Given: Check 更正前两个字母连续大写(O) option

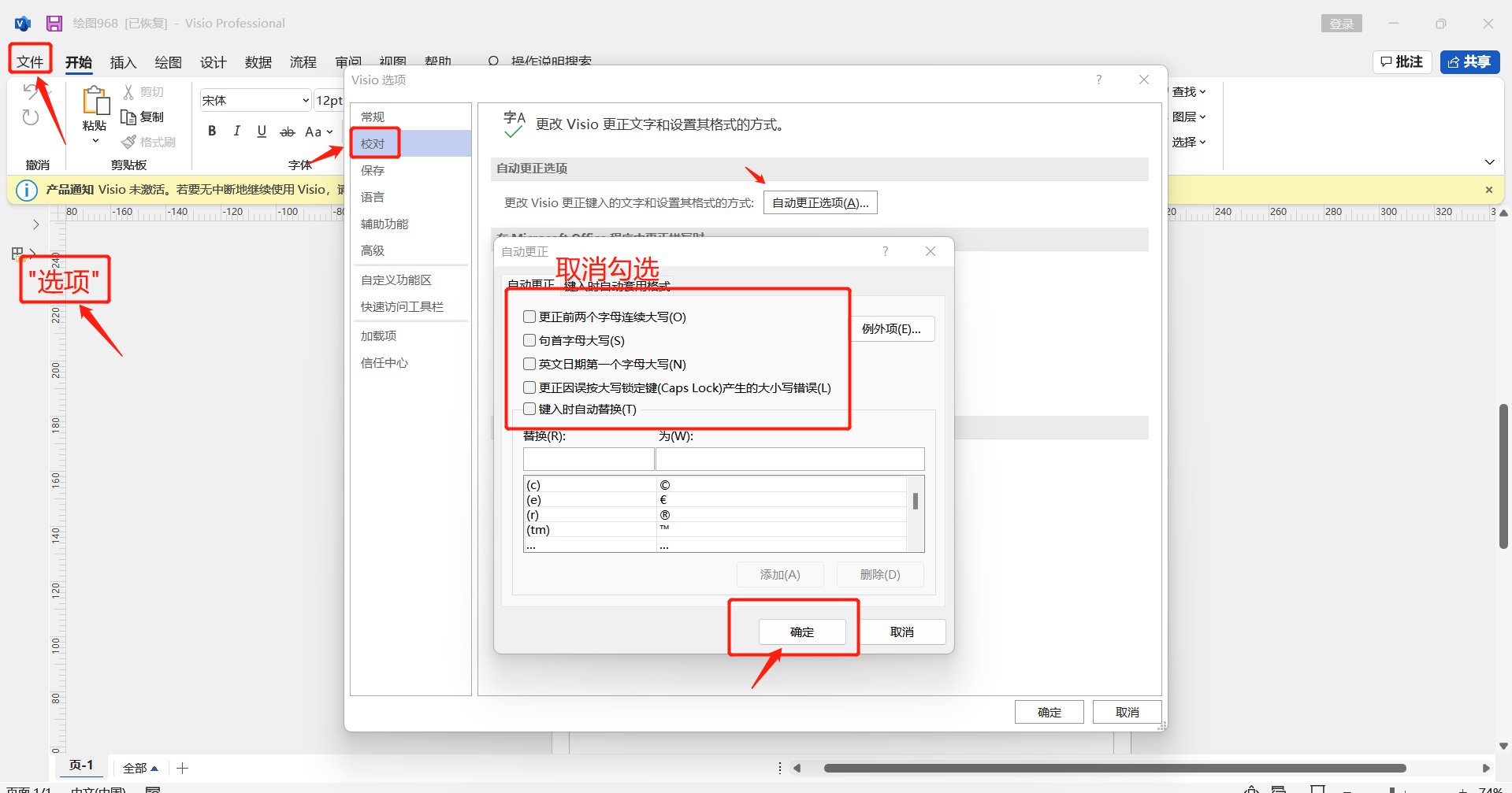Looking at the screenshot, I should click(x=529, y=317).
